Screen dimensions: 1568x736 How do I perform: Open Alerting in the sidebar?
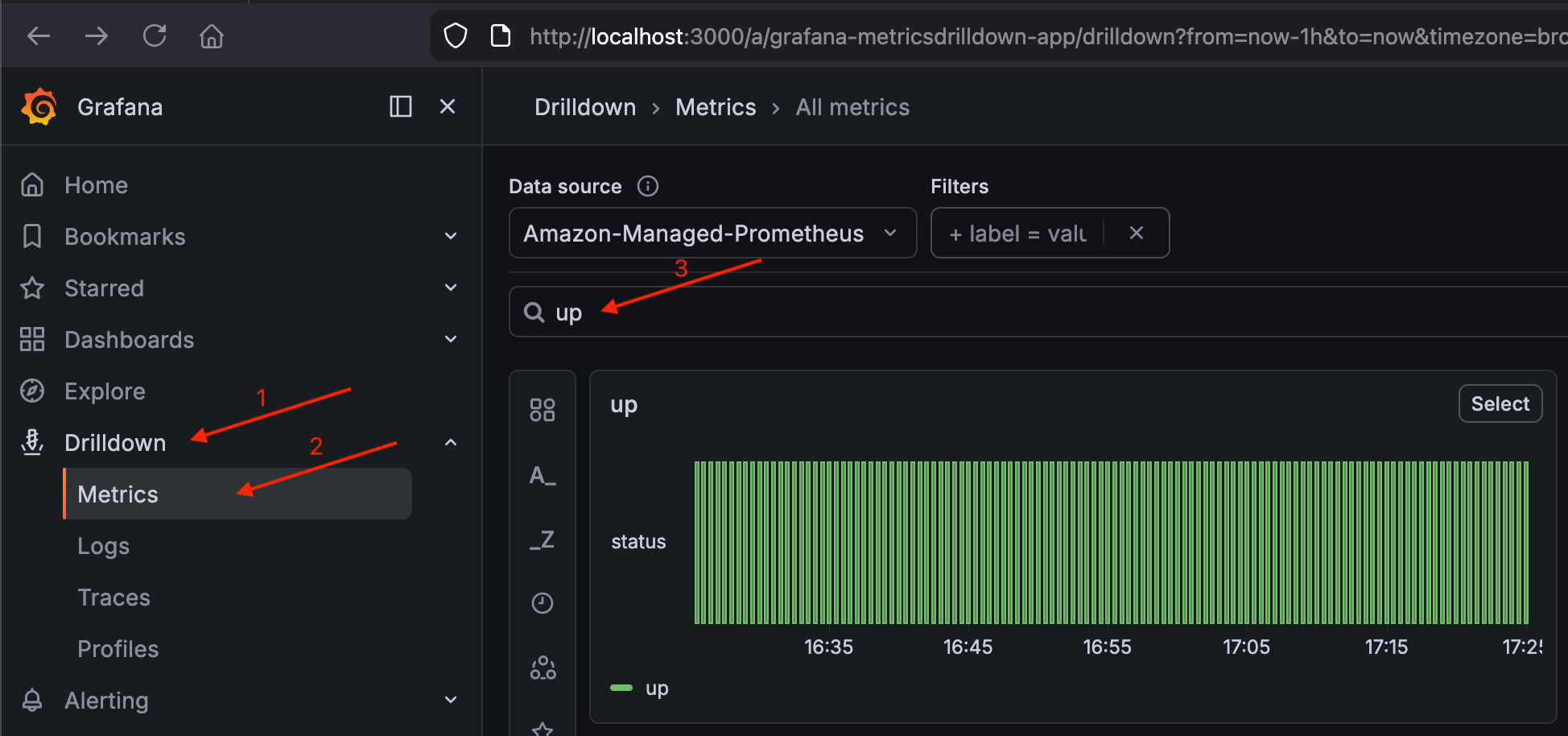click(x=106, y=701)
